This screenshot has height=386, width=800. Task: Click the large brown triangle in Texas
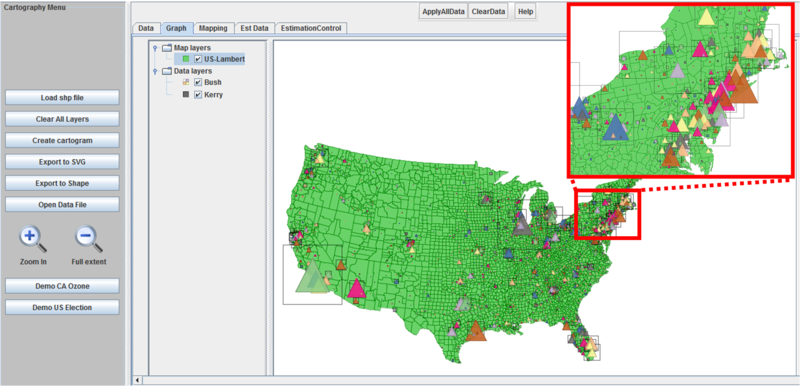476,332
